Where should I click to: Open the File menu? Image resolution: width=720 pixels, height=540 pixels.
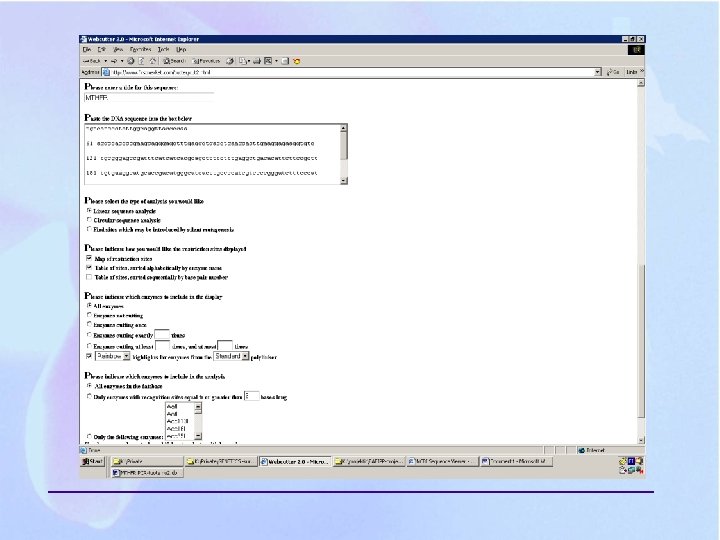pyautogui.click(x=87, y=49)
